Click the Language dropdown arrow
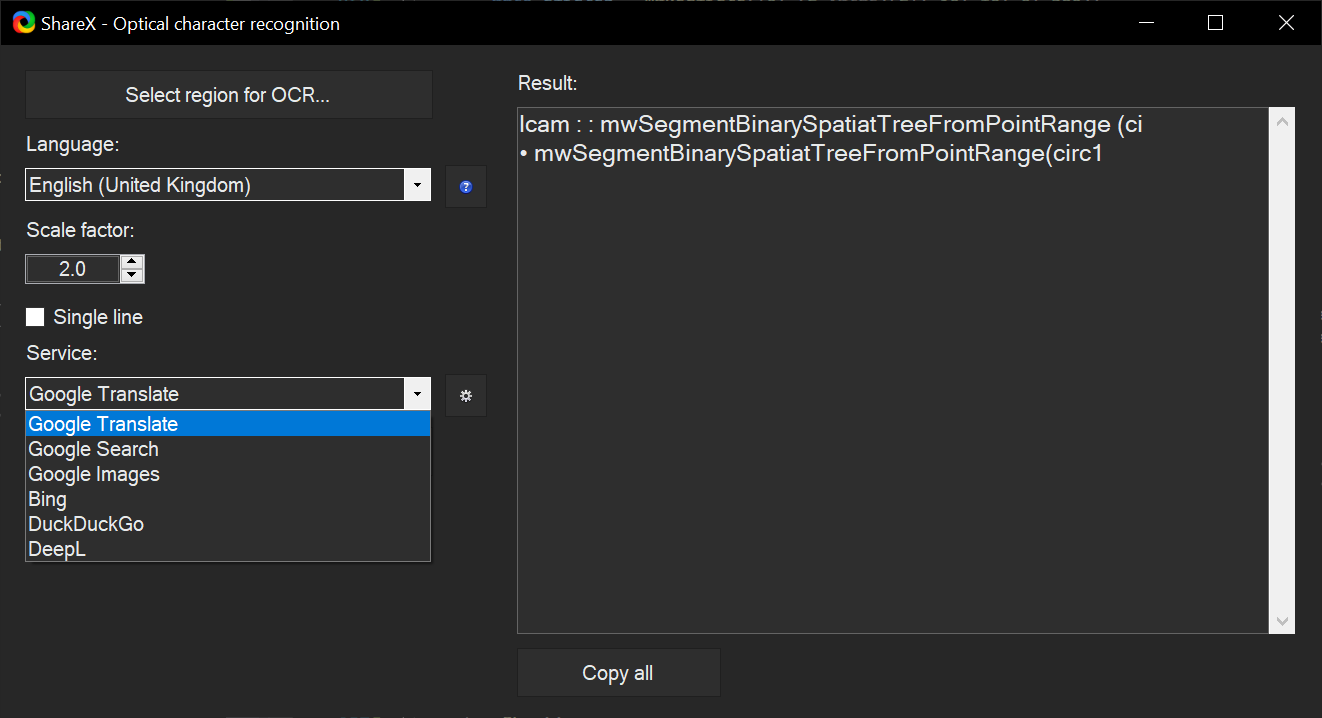The image size is (1322, 718). [x=417, y=184]
